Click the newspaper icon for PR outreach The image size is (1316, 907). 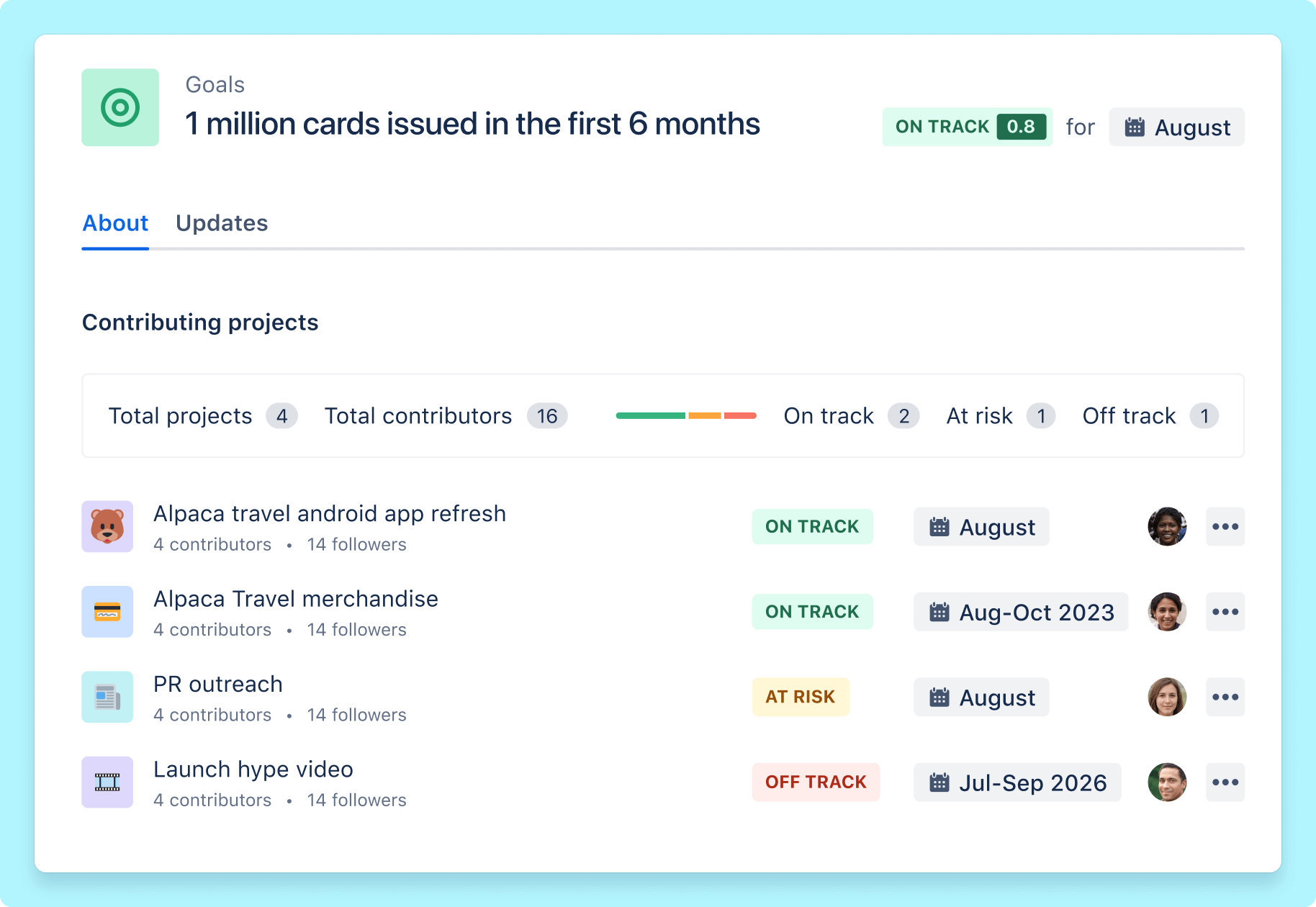(107, 696)
